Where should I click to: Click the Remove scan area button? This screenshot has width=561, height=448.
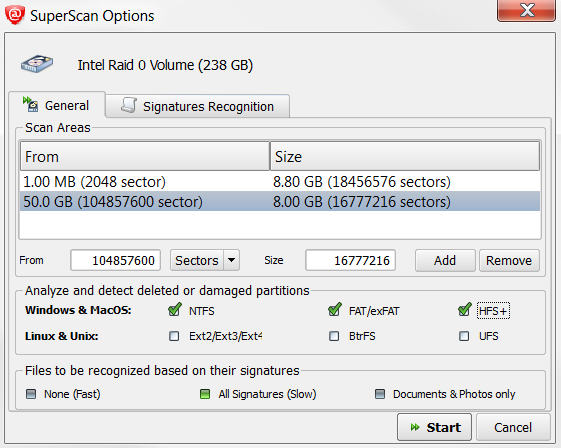click(509, 260)
